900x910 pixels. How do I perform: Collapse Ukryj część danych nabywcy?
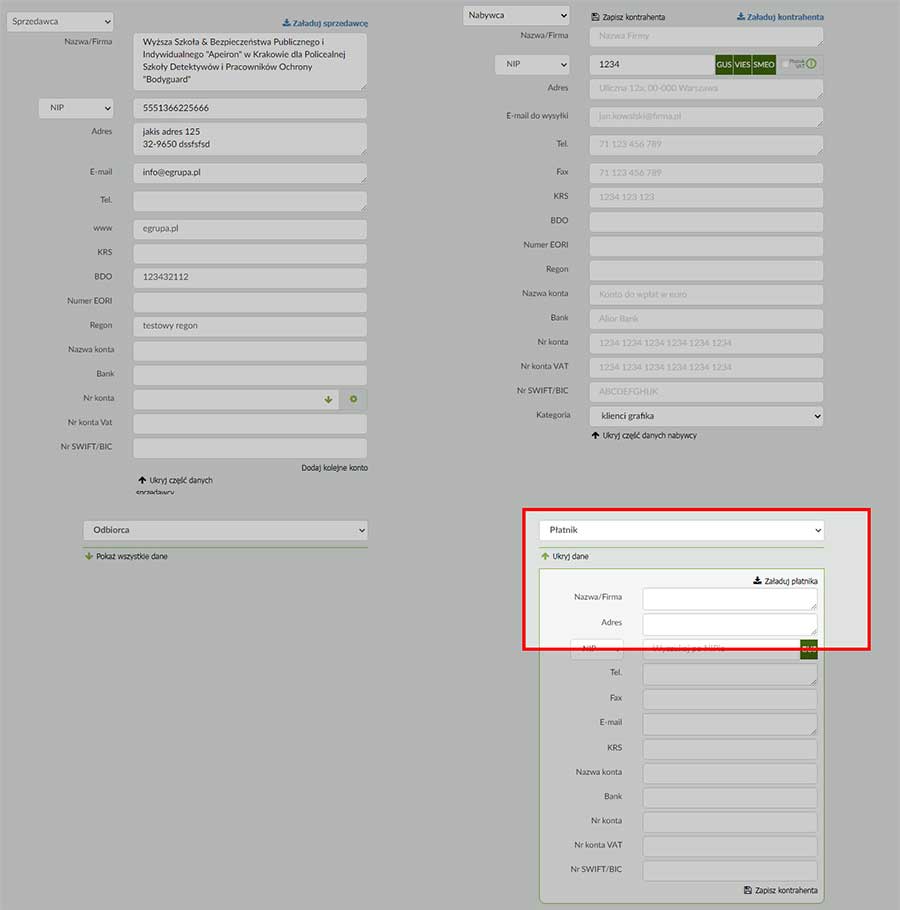[643, 435]
